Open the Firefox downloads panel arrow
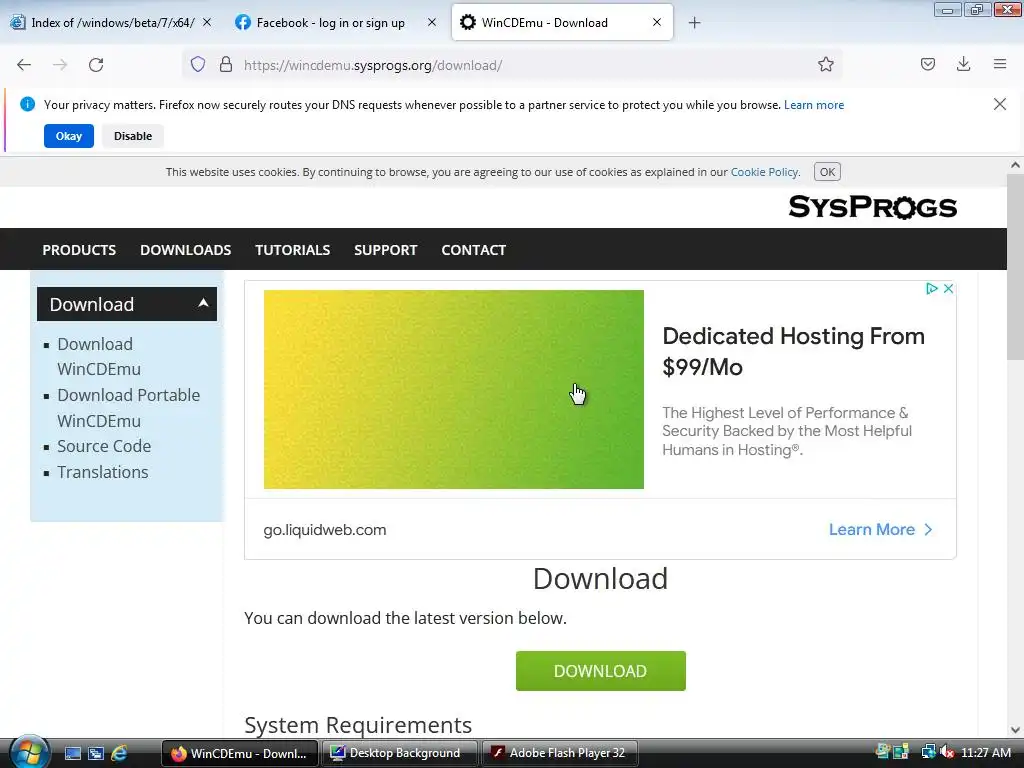The image size is (1024, 768). point(963,64)
